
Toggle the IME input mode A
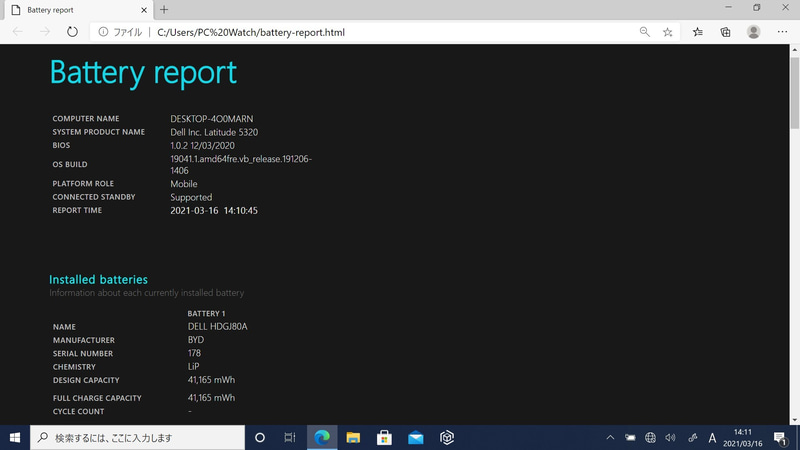[712, 438]
